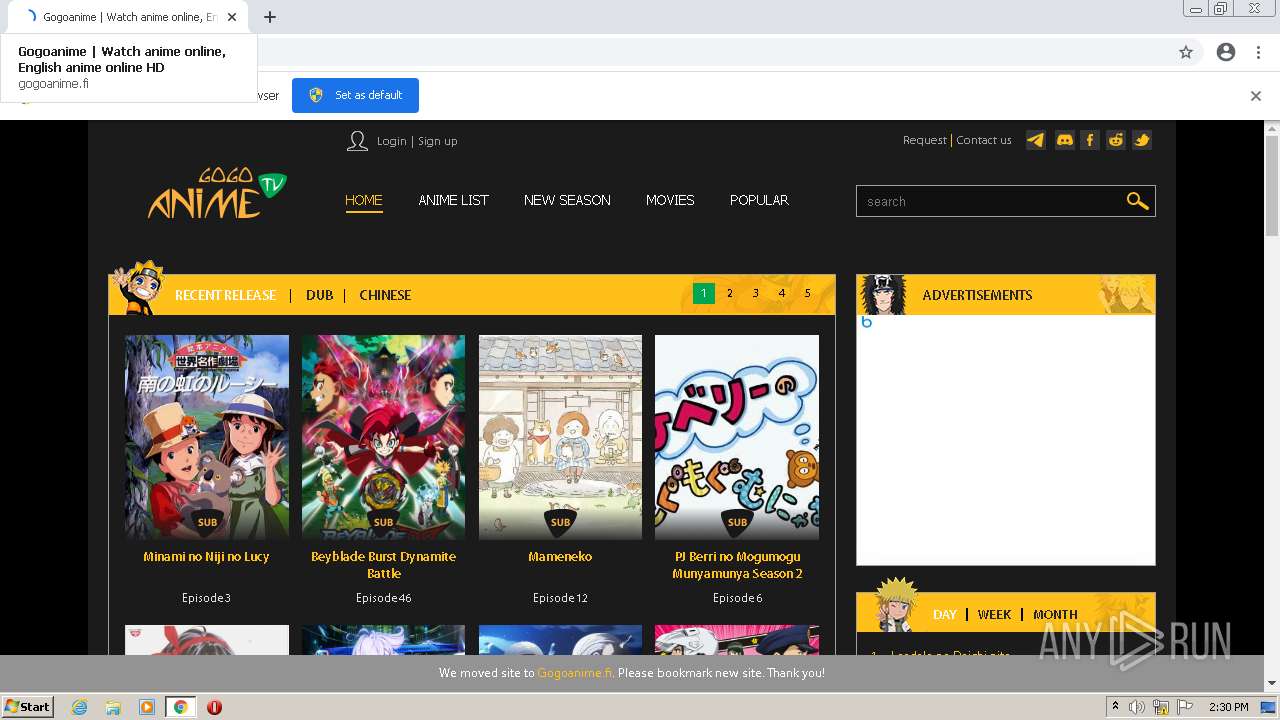Click the Set as default button
Viewport: 1280px width, 720px height.
[355, 95]
